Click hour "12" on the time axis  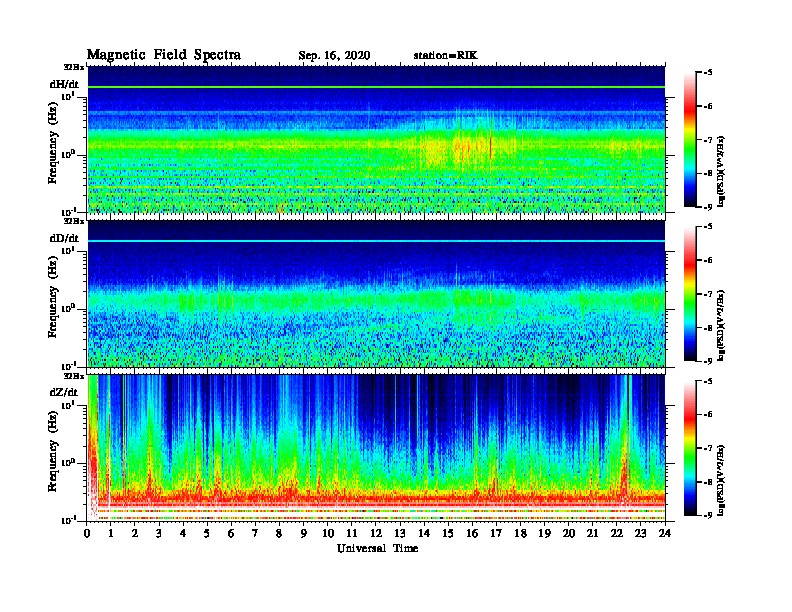tap(376, 533)
